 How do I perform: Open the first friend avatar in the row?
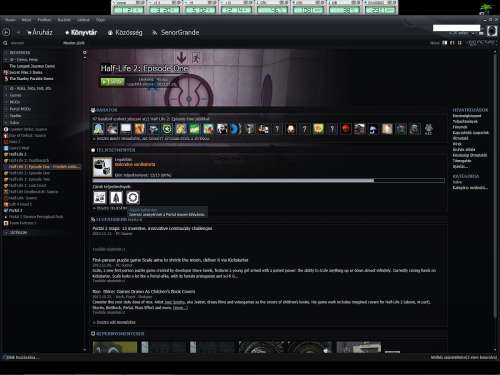(x=98, y=129)
